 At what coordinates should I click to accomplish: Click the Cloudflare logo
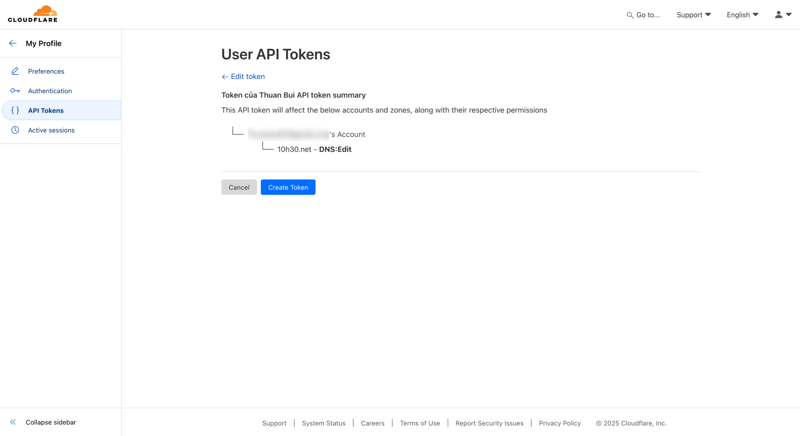(x=33, y=14)
